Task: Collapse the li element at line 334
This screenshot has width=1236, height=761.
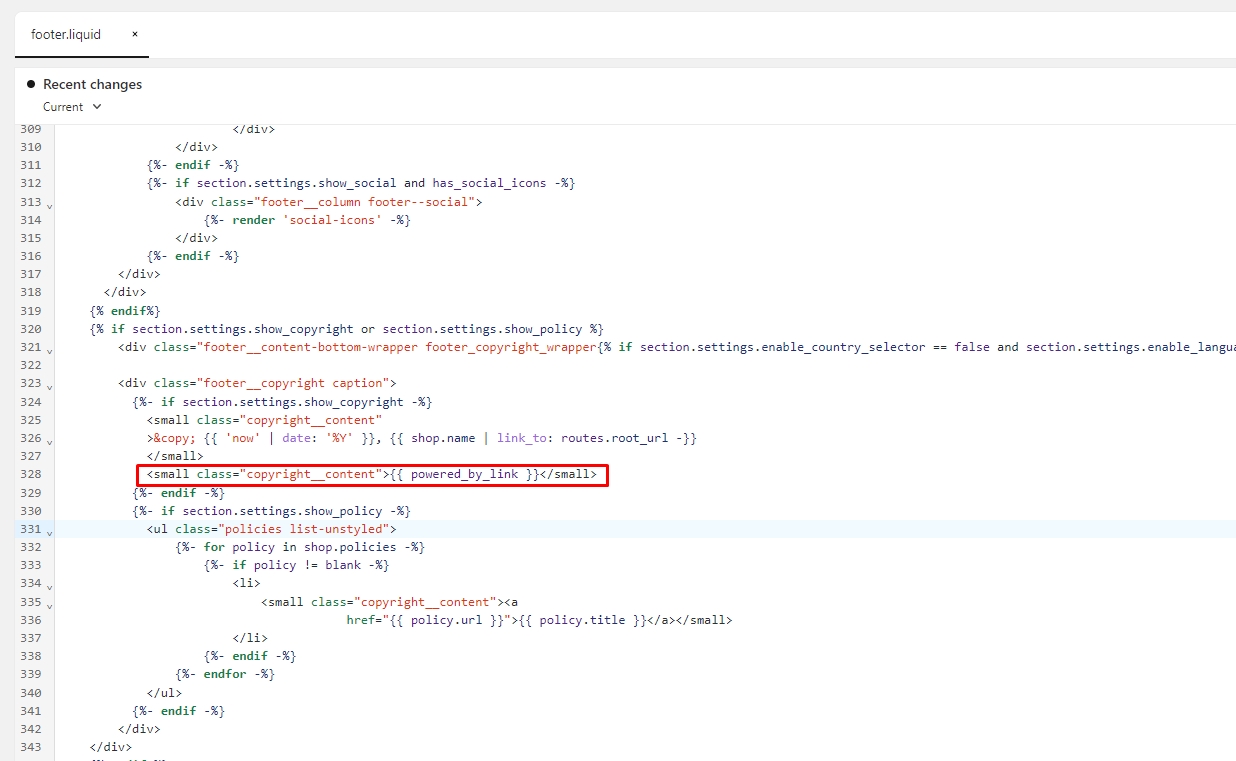Action: click(x=49, y=586)
